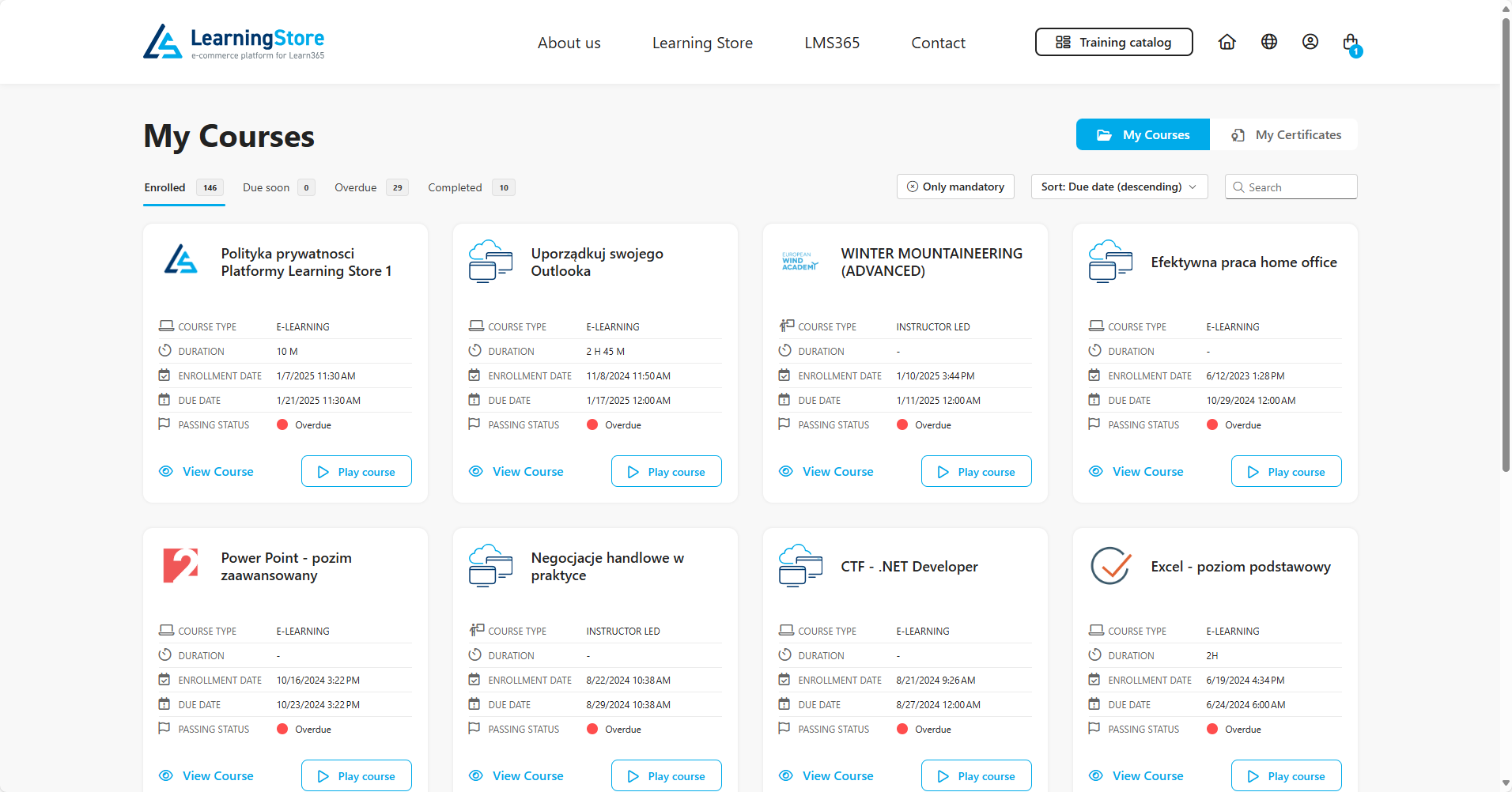Click the Polityka prywatnosci course logo icon
Image resolution: width=1512 pixels, height=792 pixels.
coord(180,261)
